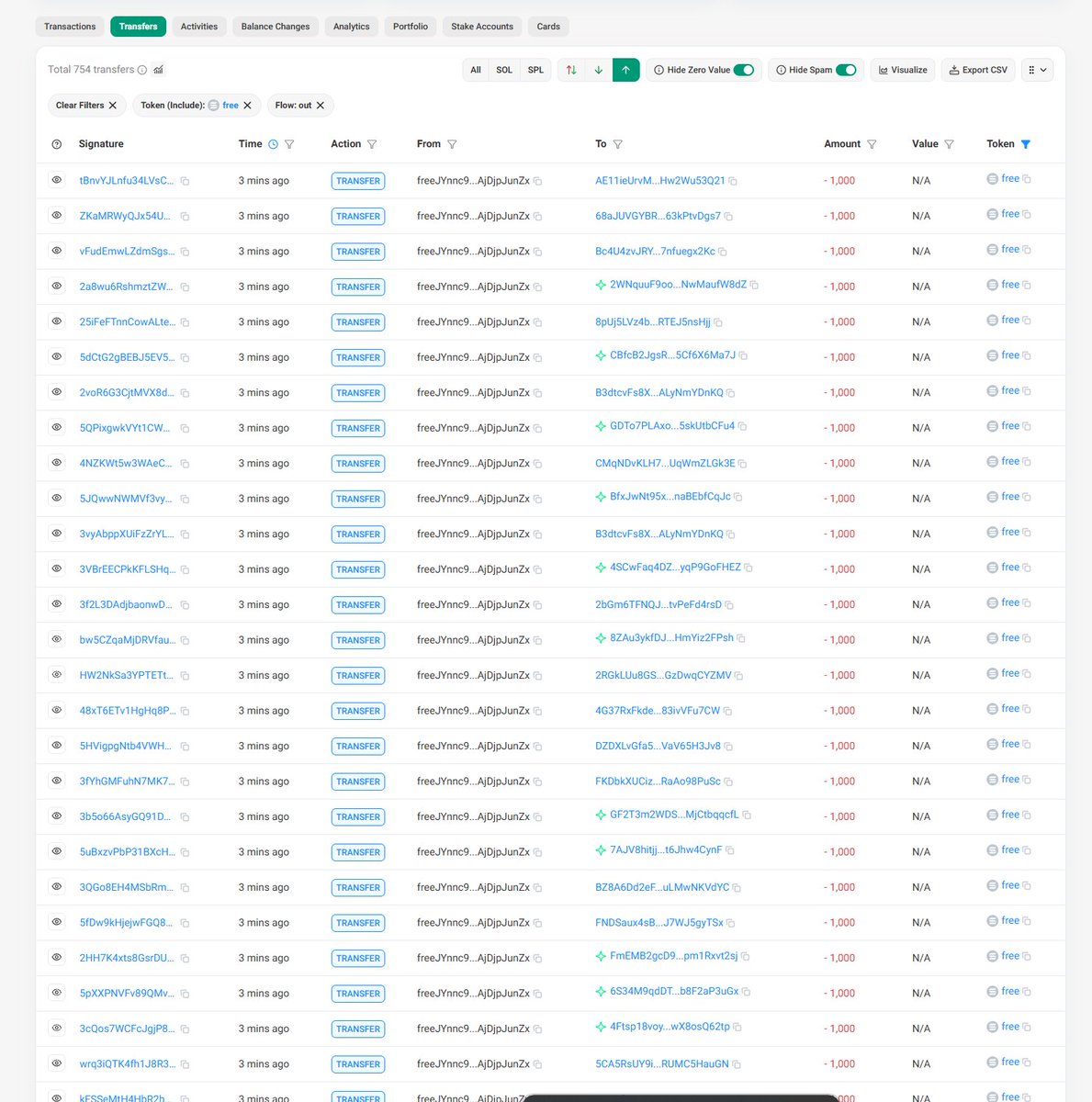The image size is (1092, 1102).
Task: Copy the free token address in the 5QPixgwkVYt1CW row
Action: click(1027, 426)
